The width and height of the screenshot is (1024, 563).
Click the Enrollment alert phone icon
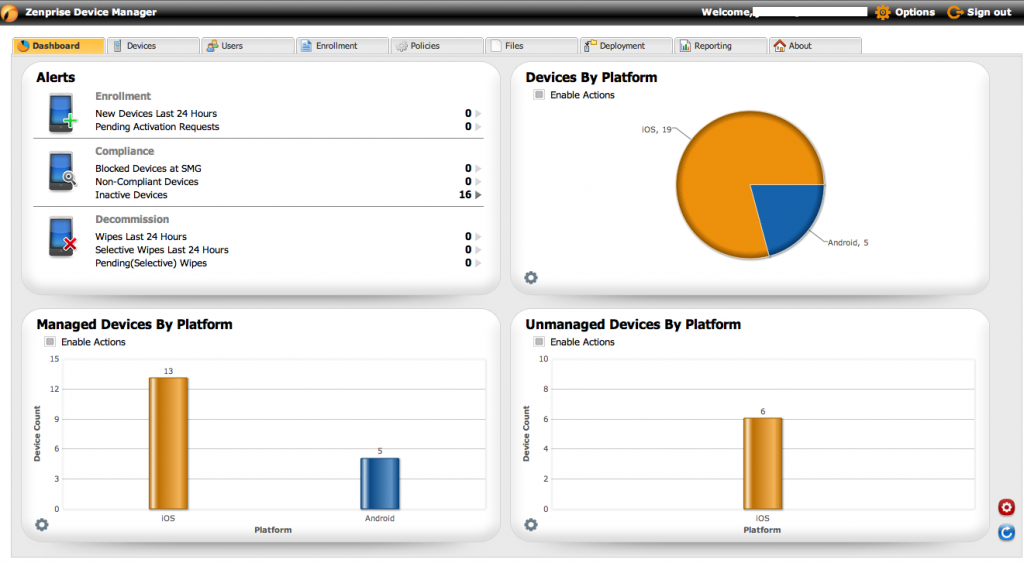click(62, 112)
